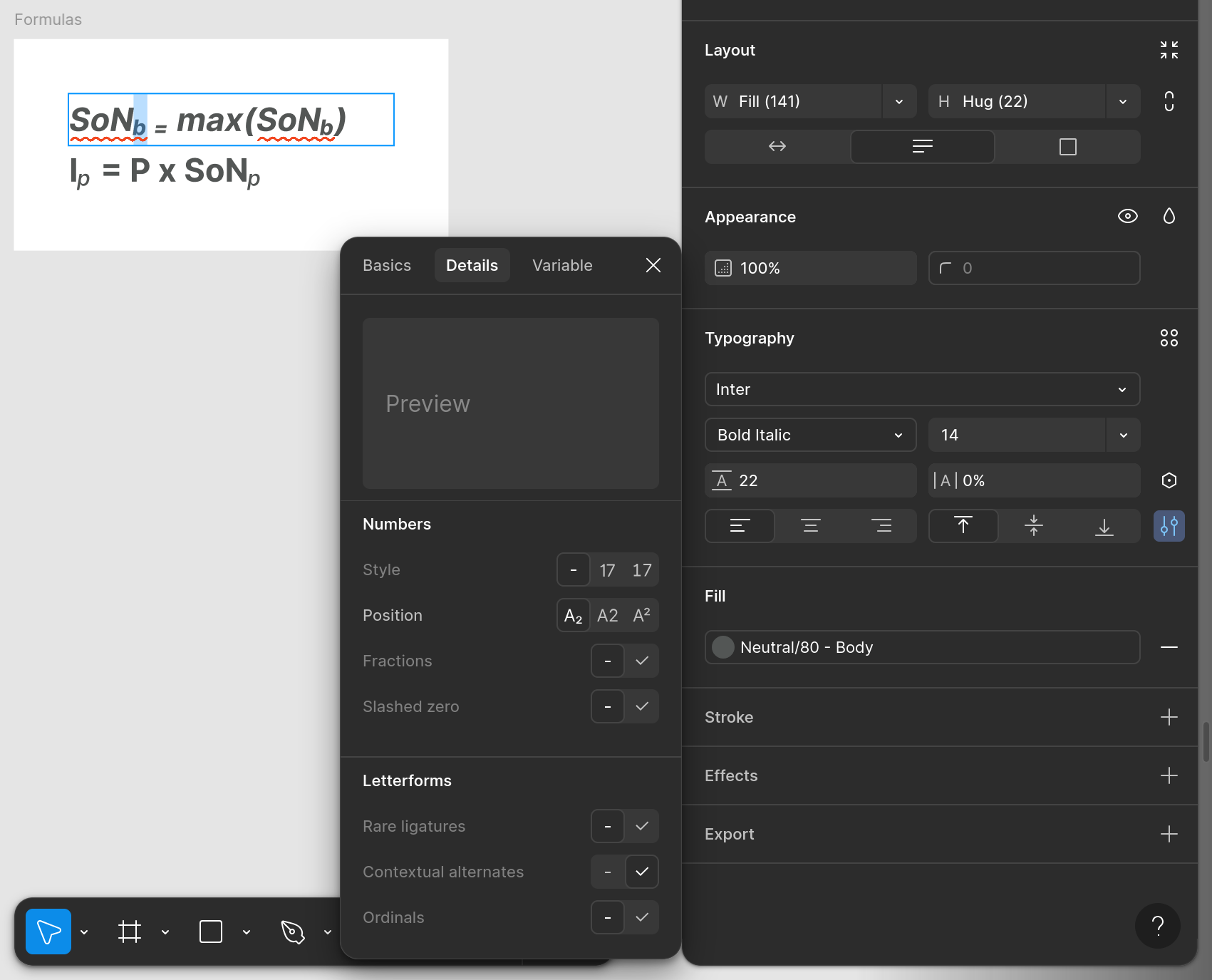This screenshot has height=980, width=1212.
Task: Toggle constrain proportions lock icon
Action: 1169,101
